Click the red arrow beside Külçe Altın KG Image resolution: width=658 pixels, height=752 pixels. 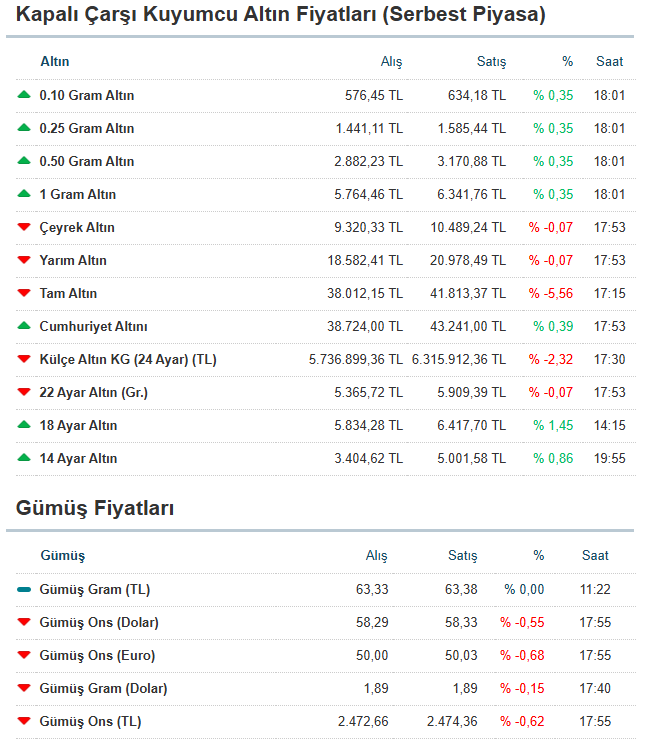click(x=24, y=360)
